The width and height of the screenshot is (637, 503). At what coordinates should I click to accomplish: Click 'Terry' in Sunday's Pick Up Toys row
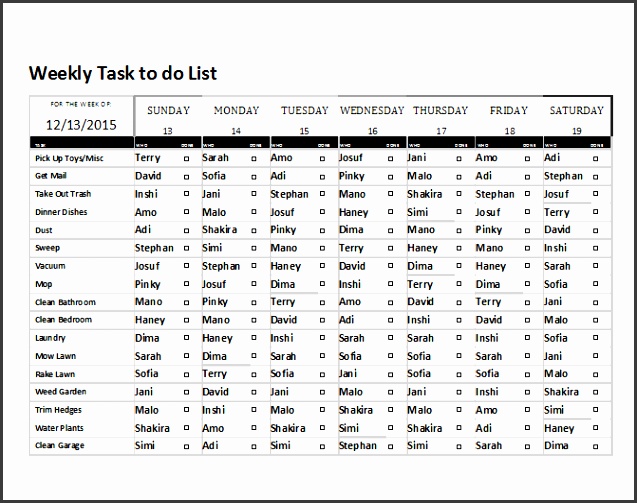[x=148, y=158]
